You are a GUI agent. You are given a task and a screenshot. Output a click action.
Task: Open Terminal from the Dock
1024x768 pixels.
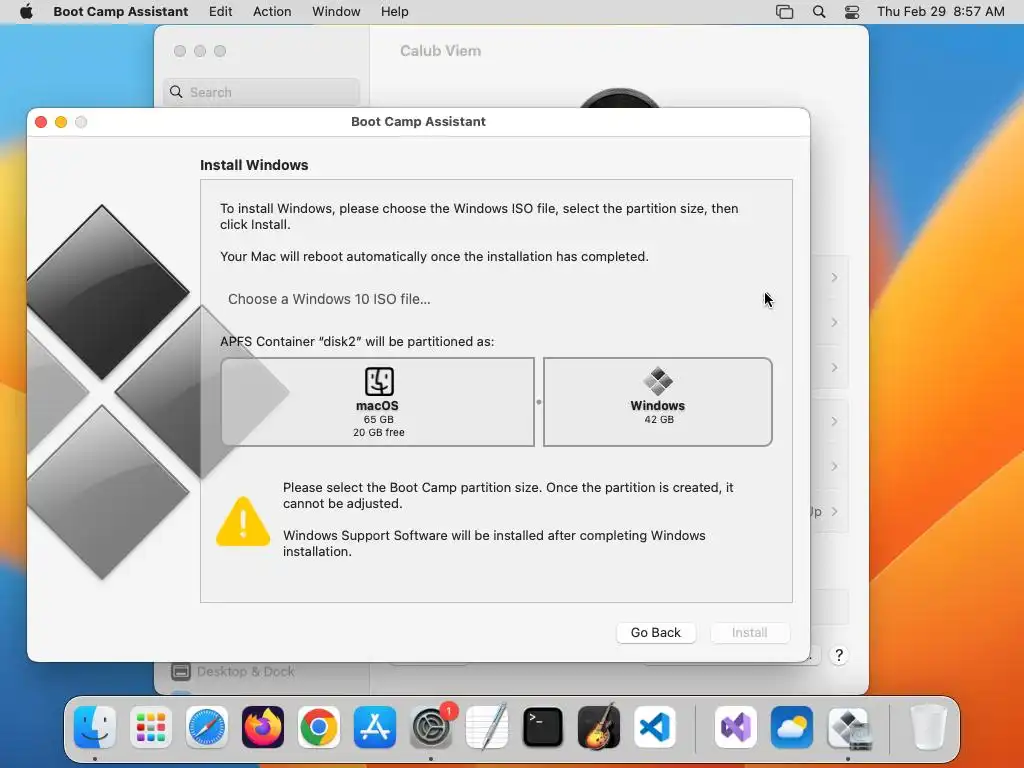point(543,727)
